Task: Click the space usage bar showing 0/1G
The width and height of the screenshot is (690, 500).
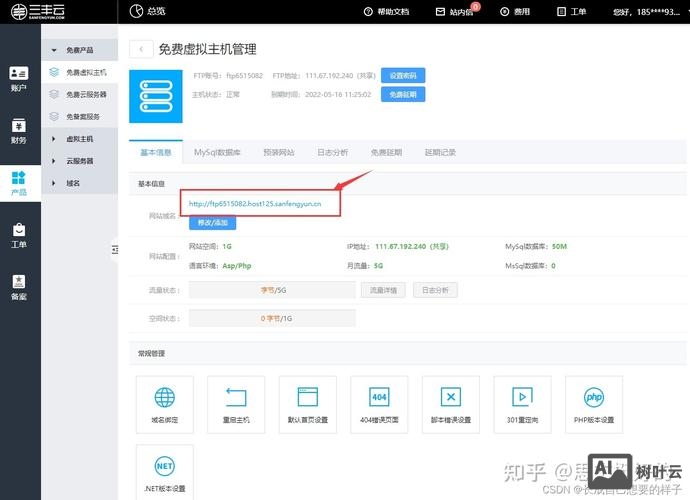Action: 272,318
